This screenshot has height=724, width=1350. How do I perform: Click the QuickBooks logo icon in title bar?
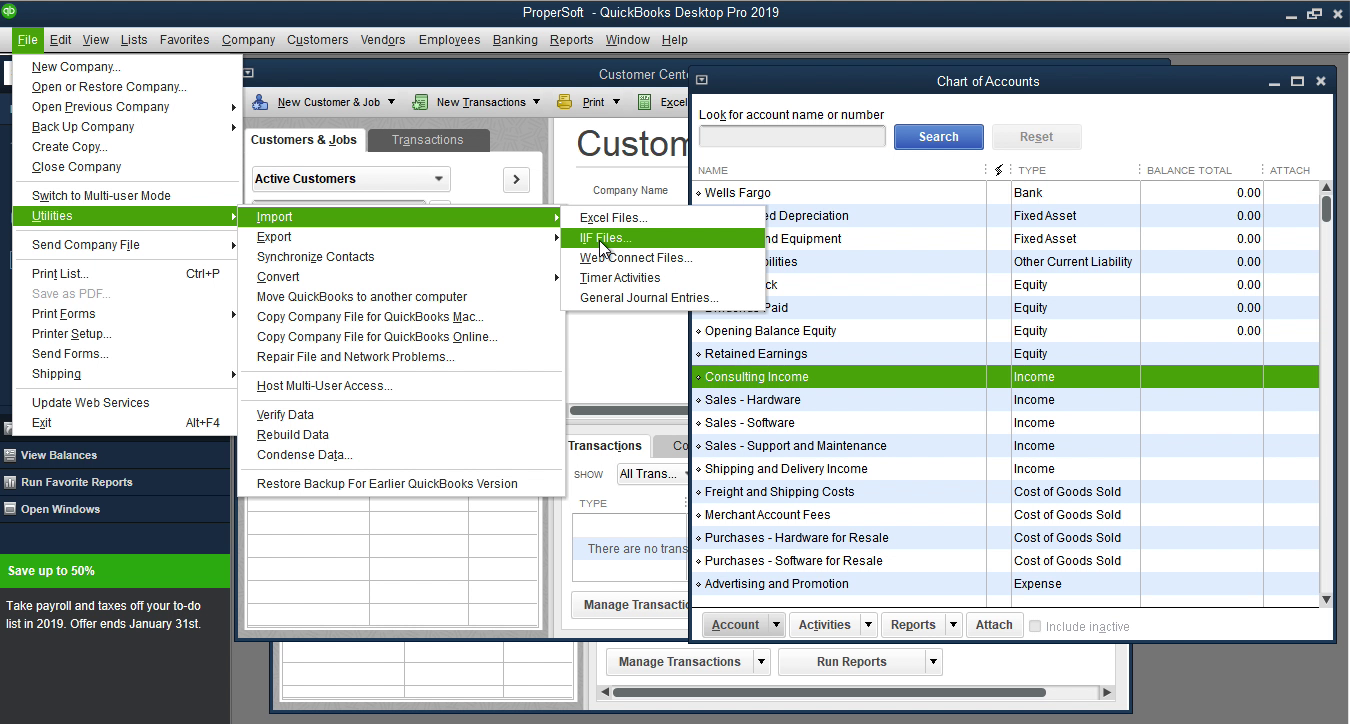pos(9,12)
